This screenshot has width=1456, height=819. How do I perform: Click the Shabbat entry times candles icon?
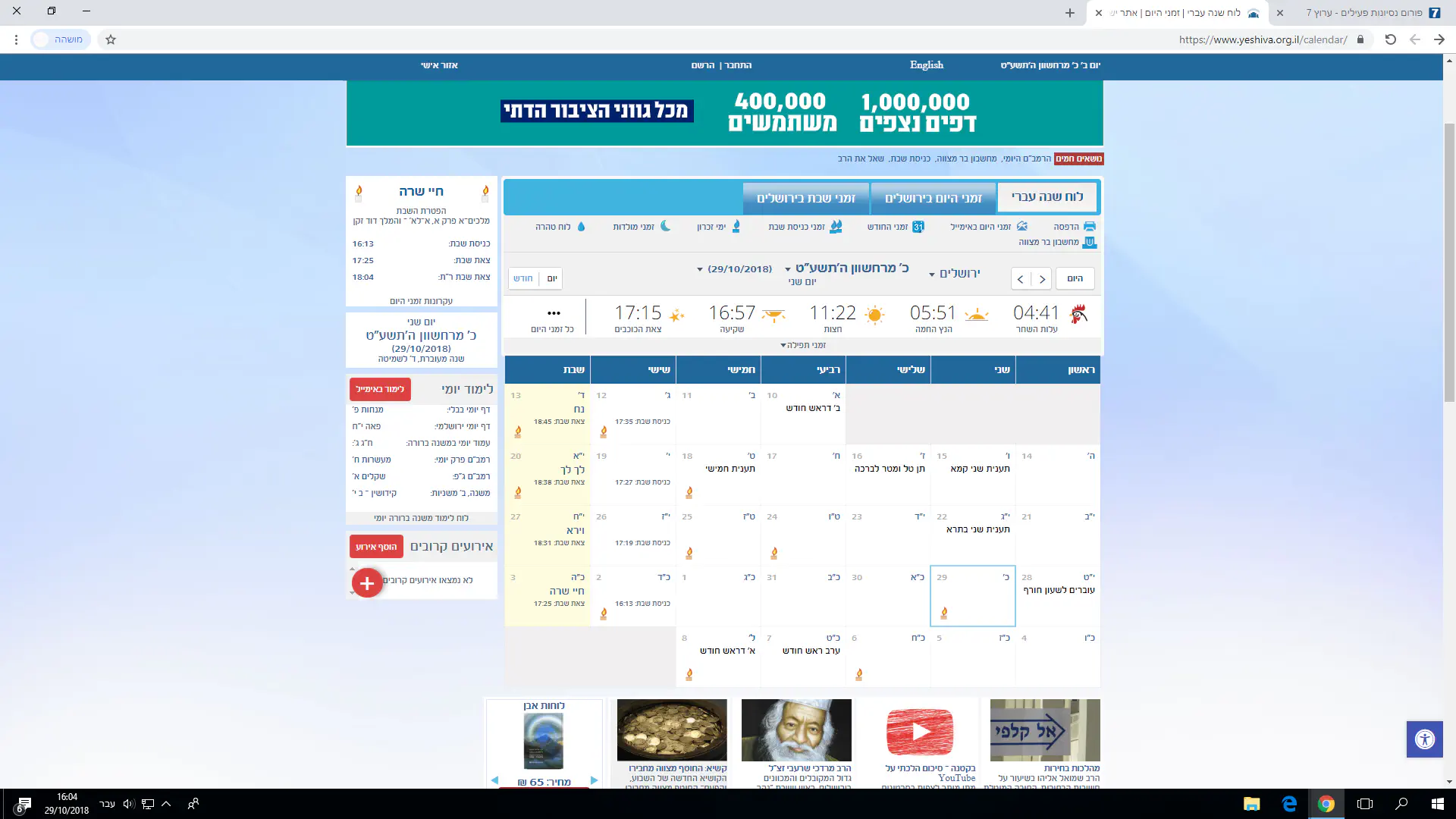(x=836, y=227)
